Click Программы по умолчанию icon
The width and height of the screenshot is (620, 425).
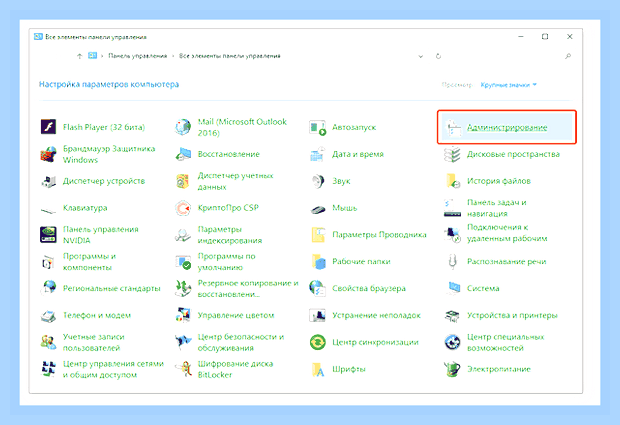pos(183,262)
